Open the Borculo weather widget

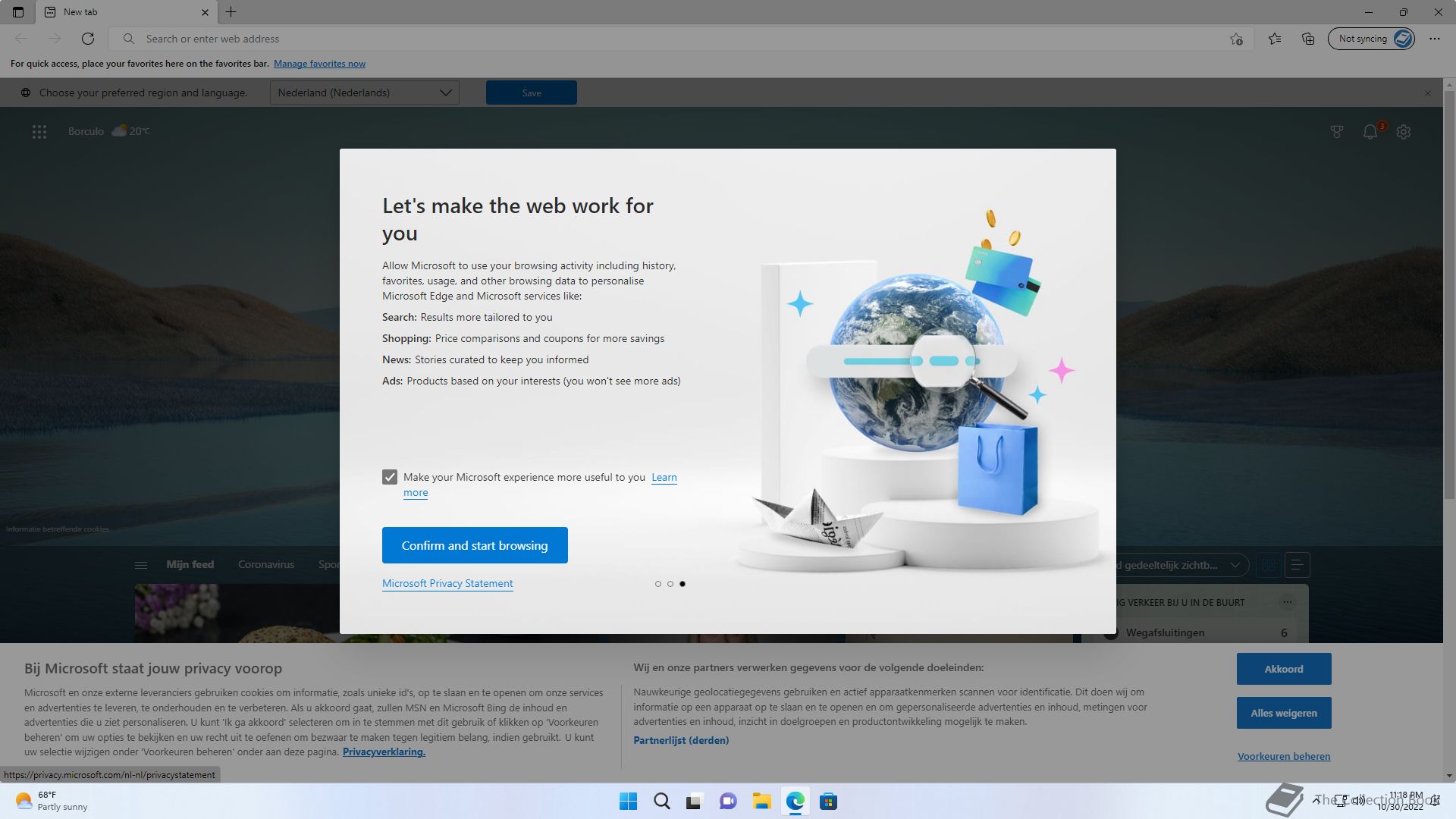(108, 131)
